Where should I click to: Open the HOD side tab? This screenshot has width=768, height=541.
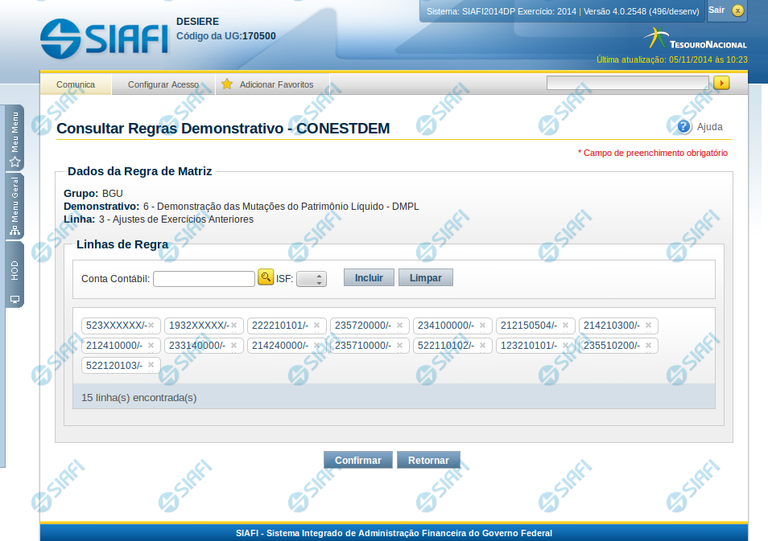pyautogui.click(x=15, y=275)
